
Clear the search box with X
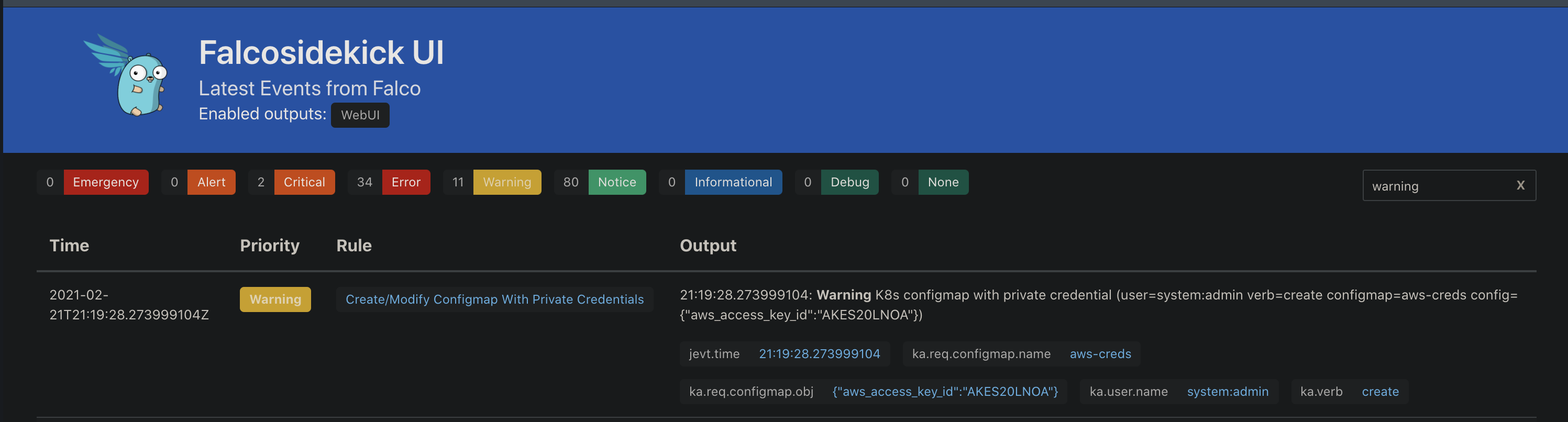pyautogui.click(x=1520, y=185)
